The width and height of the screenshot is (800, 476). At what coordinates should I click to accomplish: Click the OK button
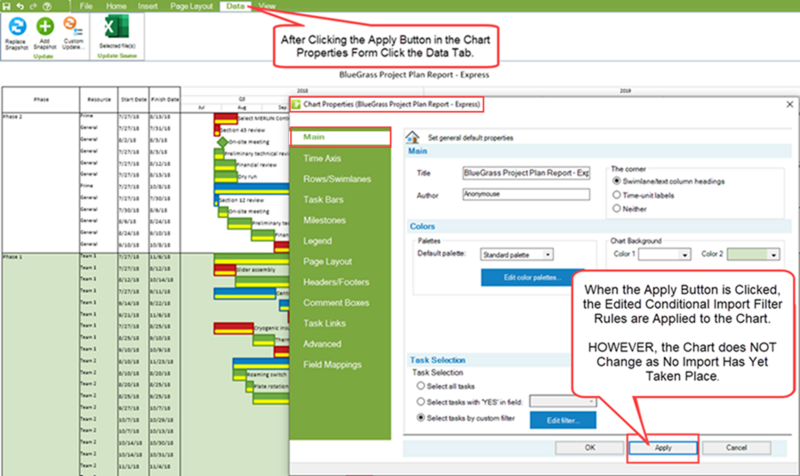pos(589,448)
